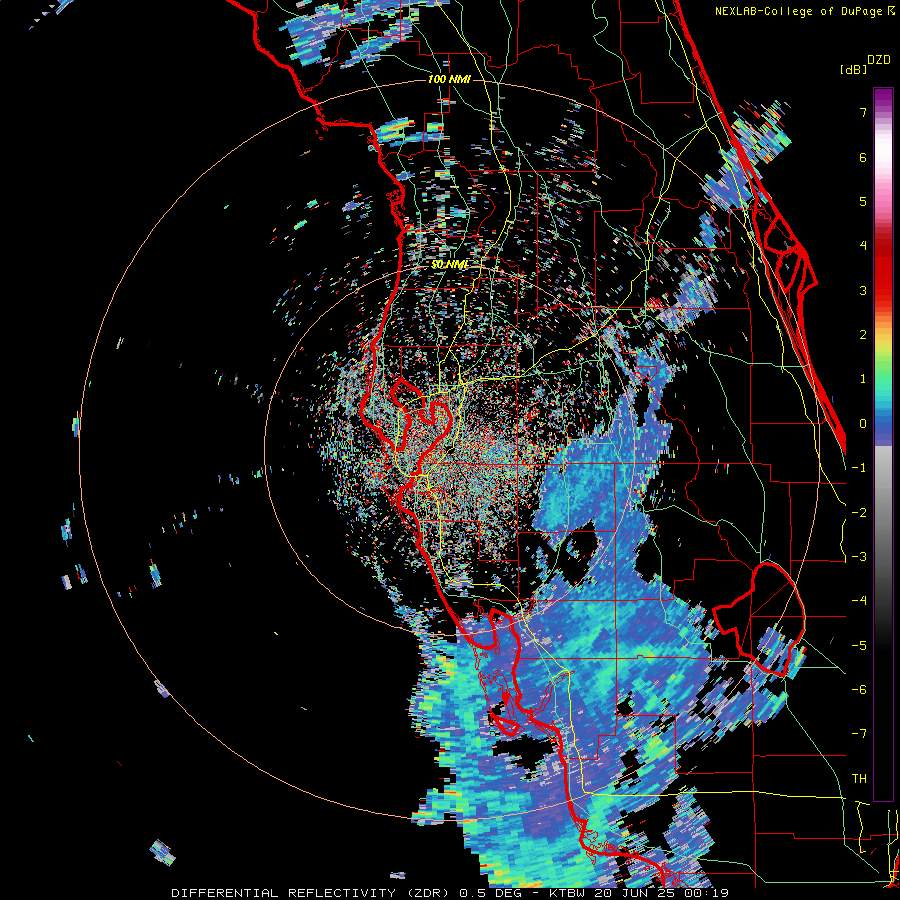This screenshot has width=900, height=900.
Task: Select the 2 tick label on color scale
Action: [863, 335]
